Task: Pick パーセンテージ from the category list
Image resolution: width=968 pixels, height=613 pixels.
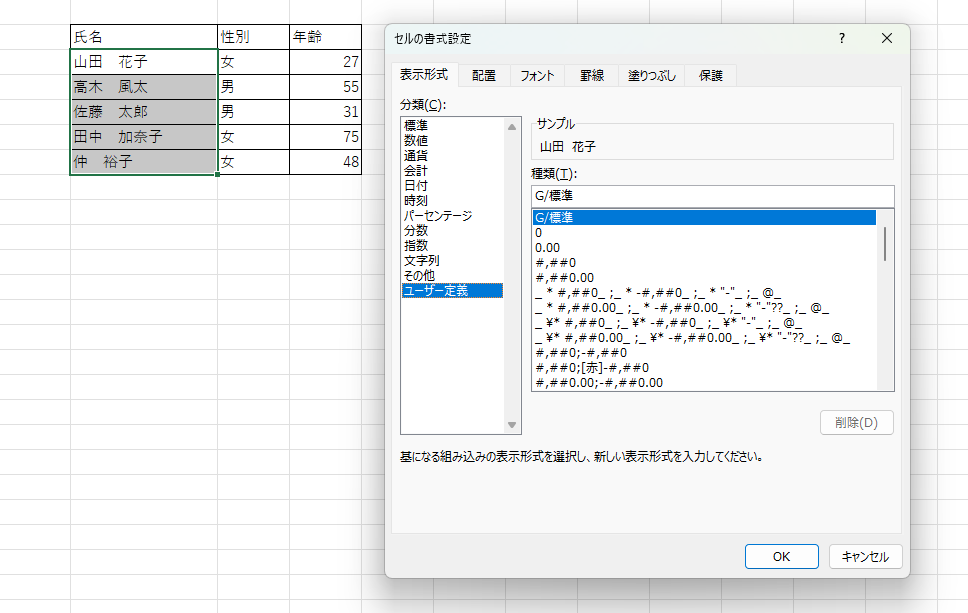Action: point(437,216)
